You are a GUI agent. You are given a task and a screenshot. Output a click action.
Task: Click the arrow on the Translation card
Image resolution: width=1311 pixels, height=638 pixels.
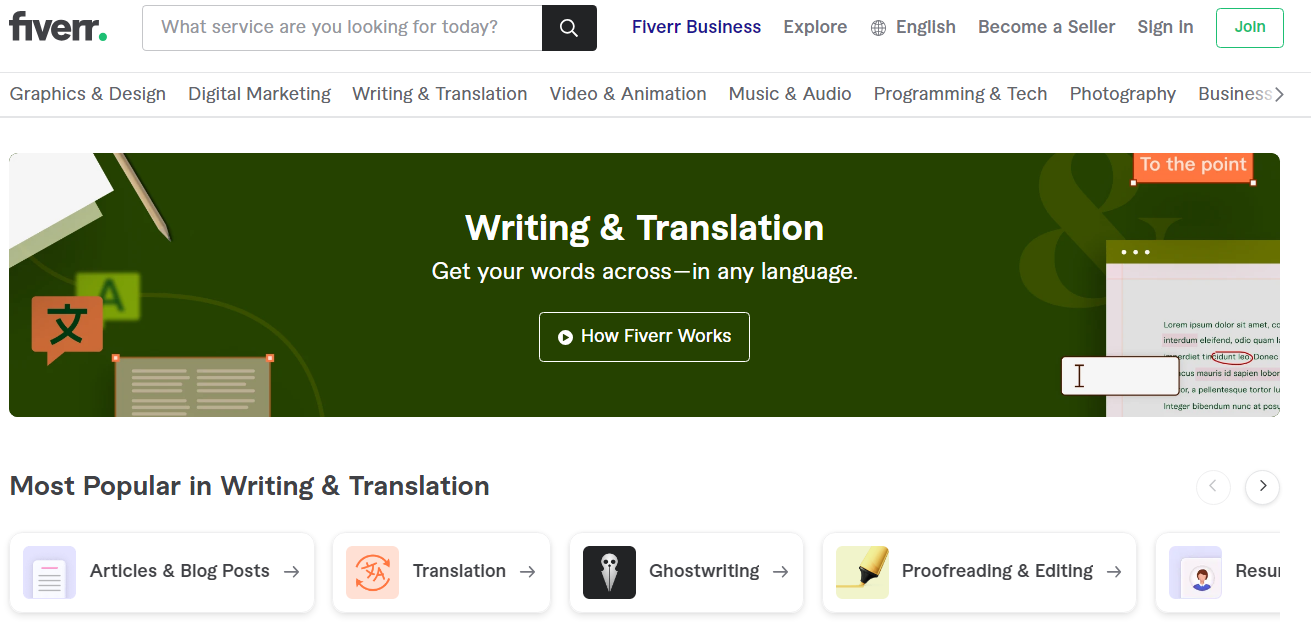[528, 572]
